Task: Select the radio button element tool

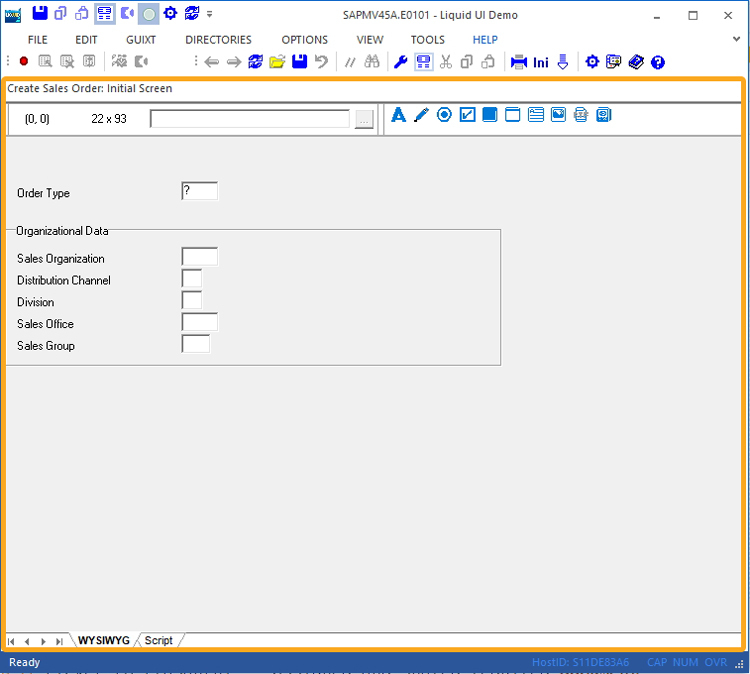Action: tap(444, 115)
